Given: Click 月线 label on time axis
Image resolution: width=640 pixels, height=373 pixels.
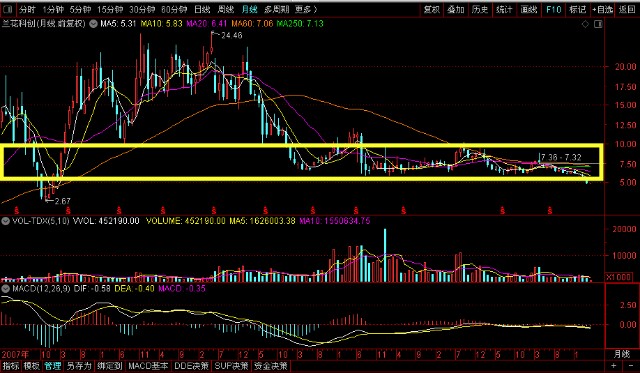Looking at the screenshot, I should tap(621, 354).
